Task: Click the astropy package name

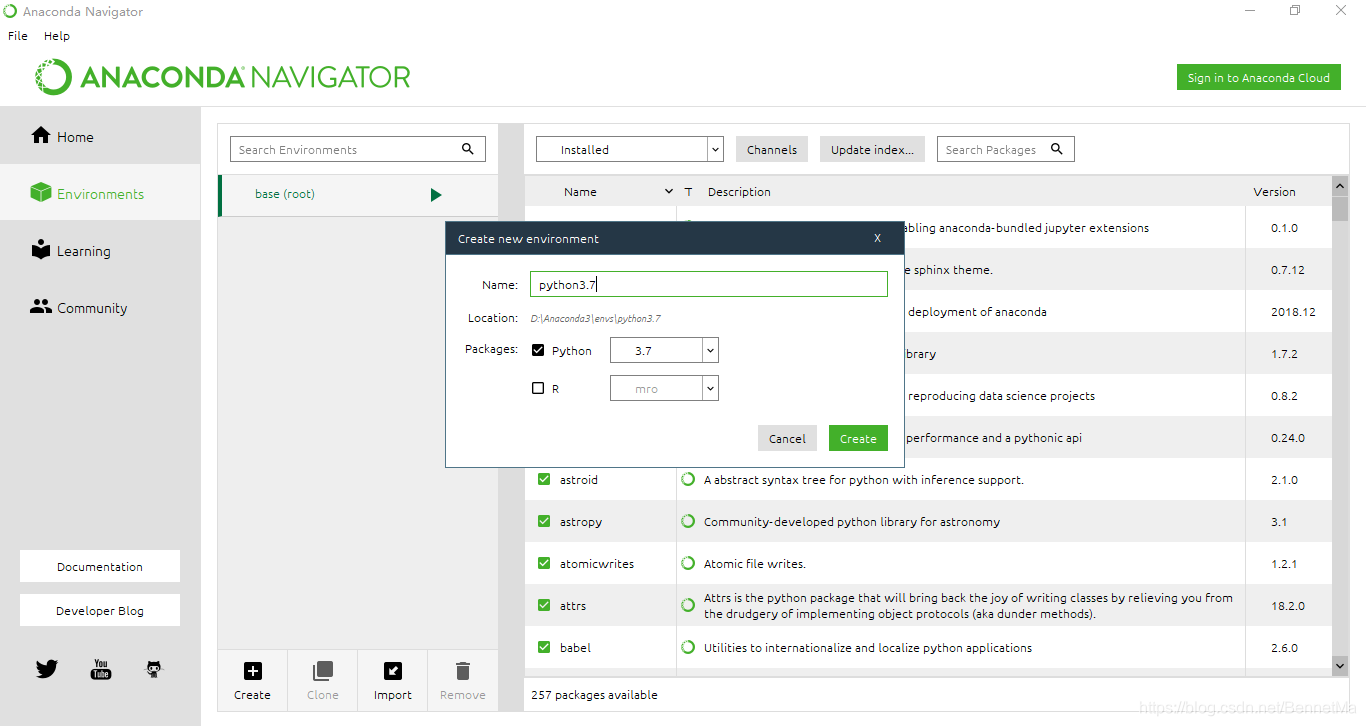Action: click(581, 522)
